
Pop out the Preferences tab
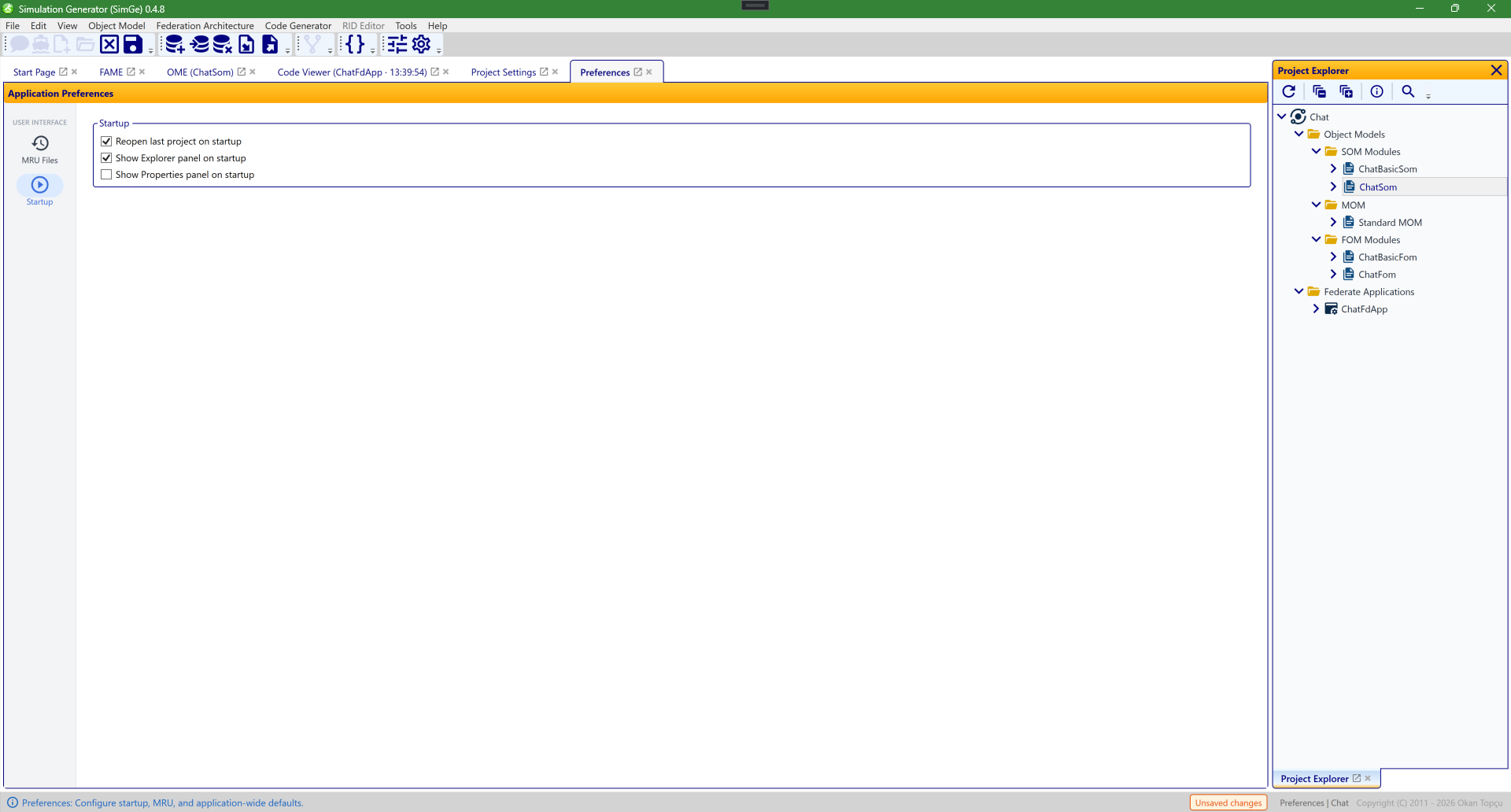point(638,72)
